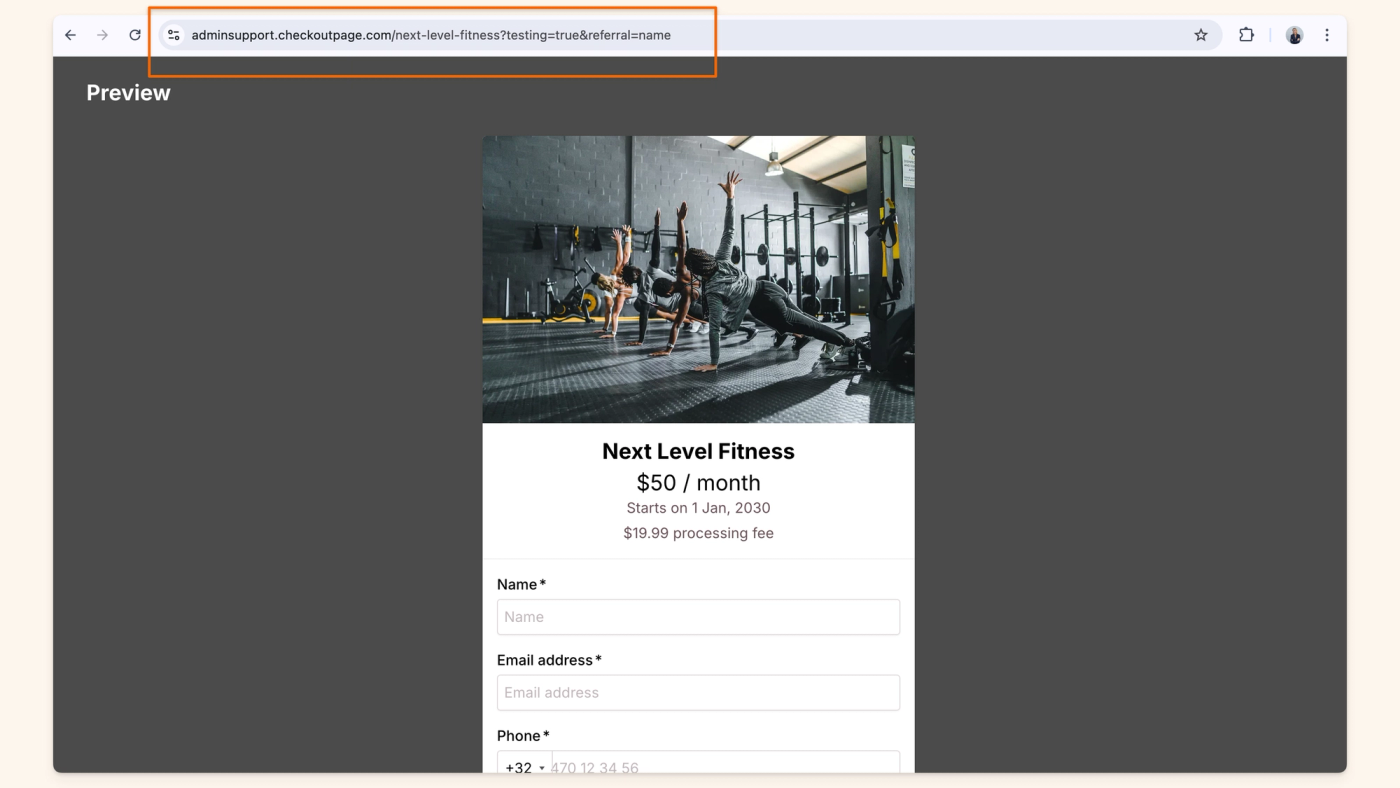Click the Preview heading
Screen dimensions: 1400x788
pyautogui.click(x=128, y=93)
